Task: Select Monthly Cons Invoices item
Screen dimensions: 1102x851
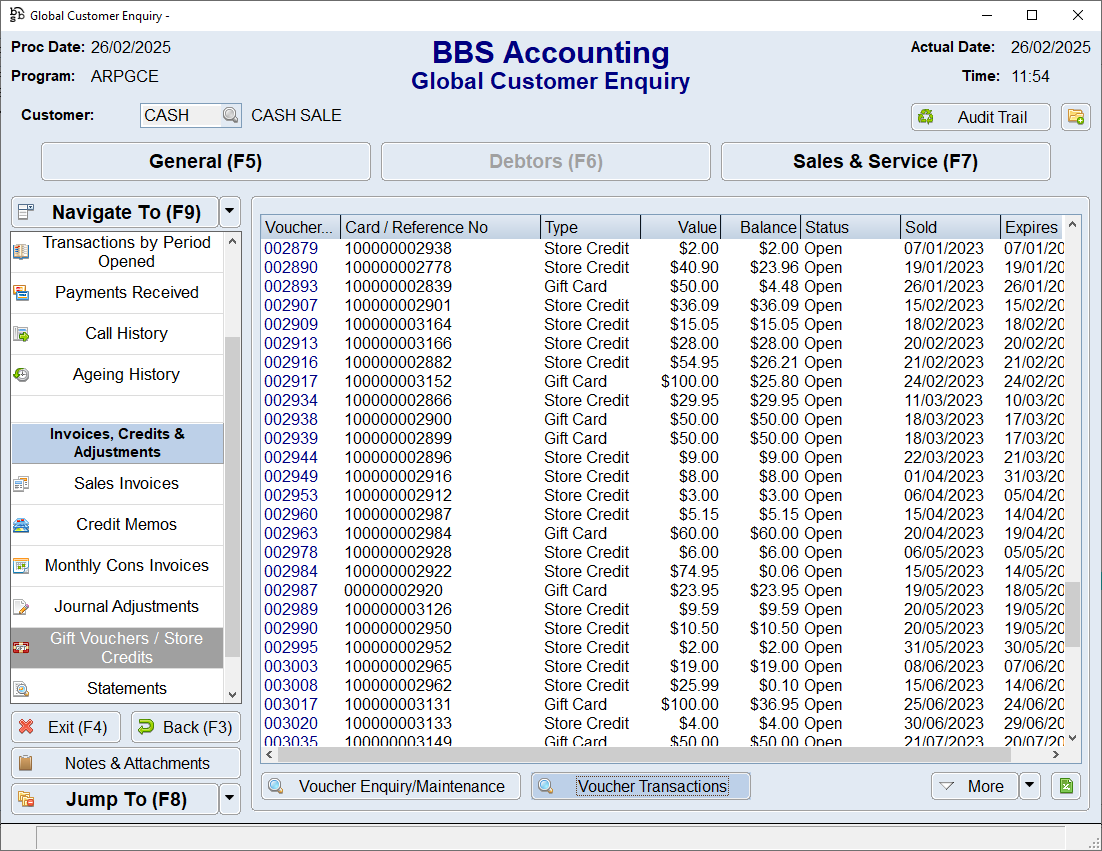Action: 126,566
